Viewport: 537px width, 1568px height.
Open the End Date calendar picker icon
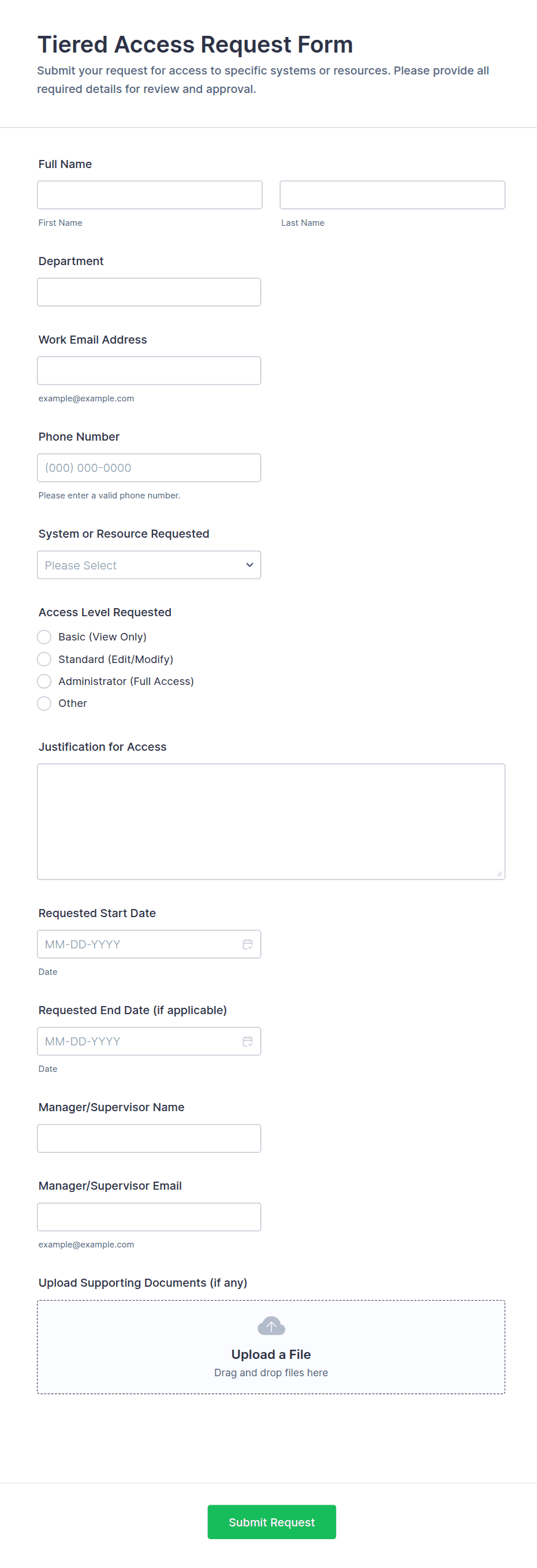[247, 1041]
